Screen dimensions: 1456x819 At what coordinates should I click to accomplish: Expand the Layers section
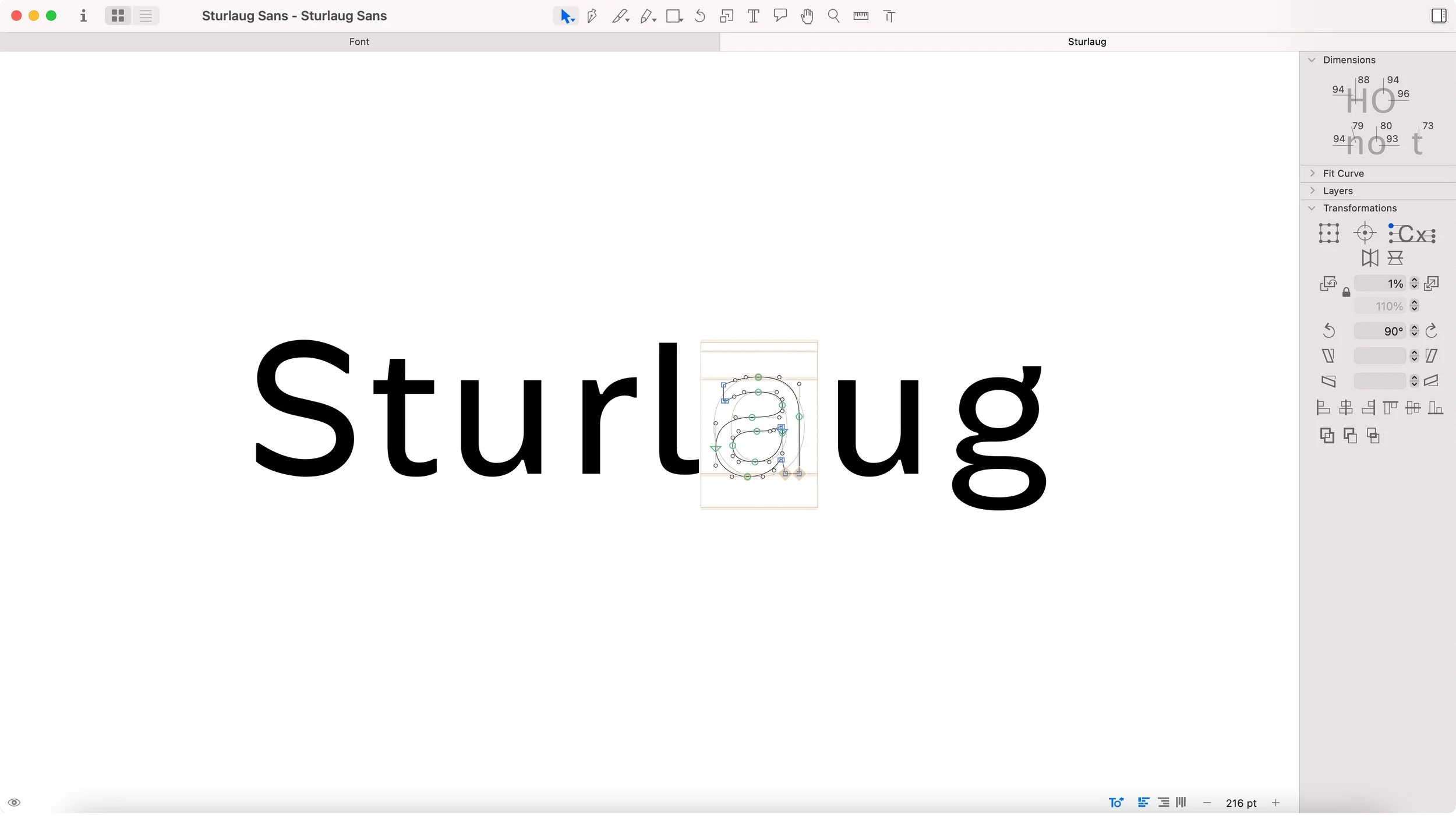click(x=1312, y=190)
